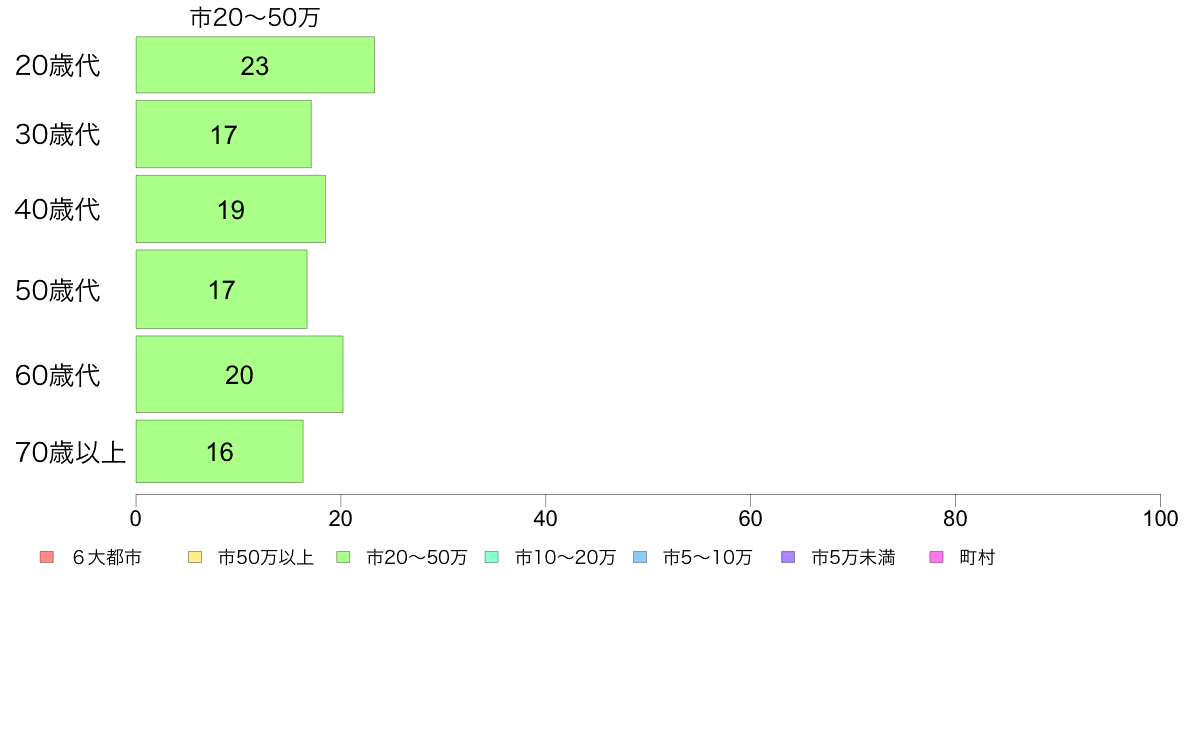
Task: Click the green 市20〜50万 legend swatch
Action: click(x=343, y=557)
